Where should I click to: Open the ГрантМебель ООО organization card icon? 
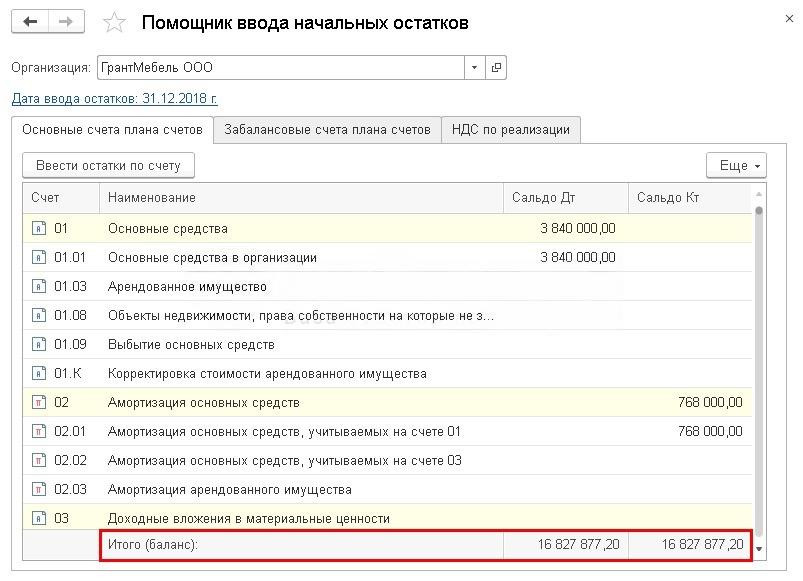(x=496, y=68)
